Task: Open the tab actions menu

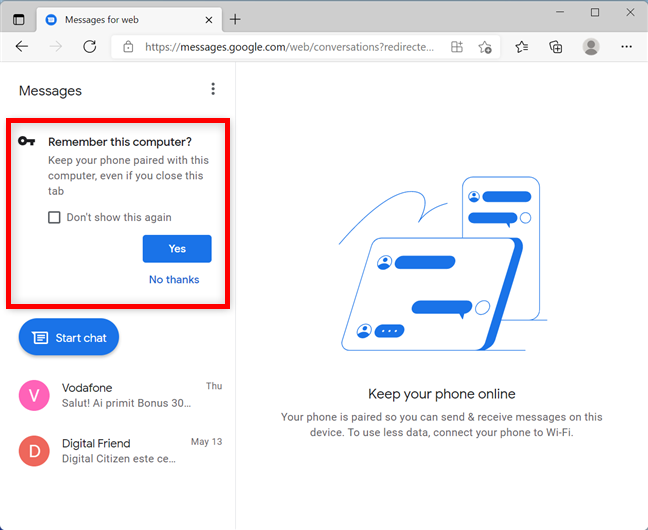Action: point(19,19)
